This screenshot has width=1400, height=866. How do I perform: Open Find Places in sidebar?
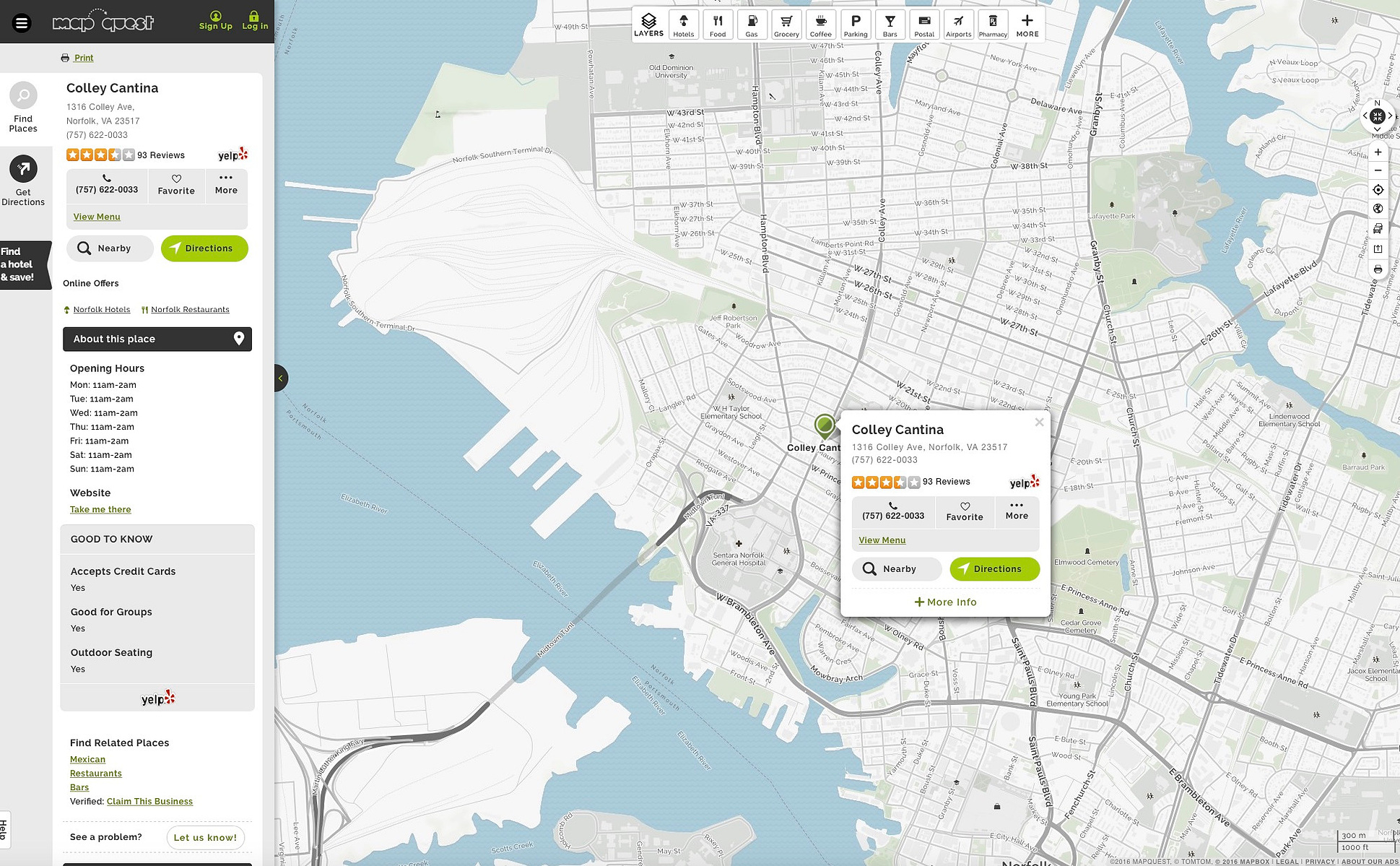(x=23, y=108)
